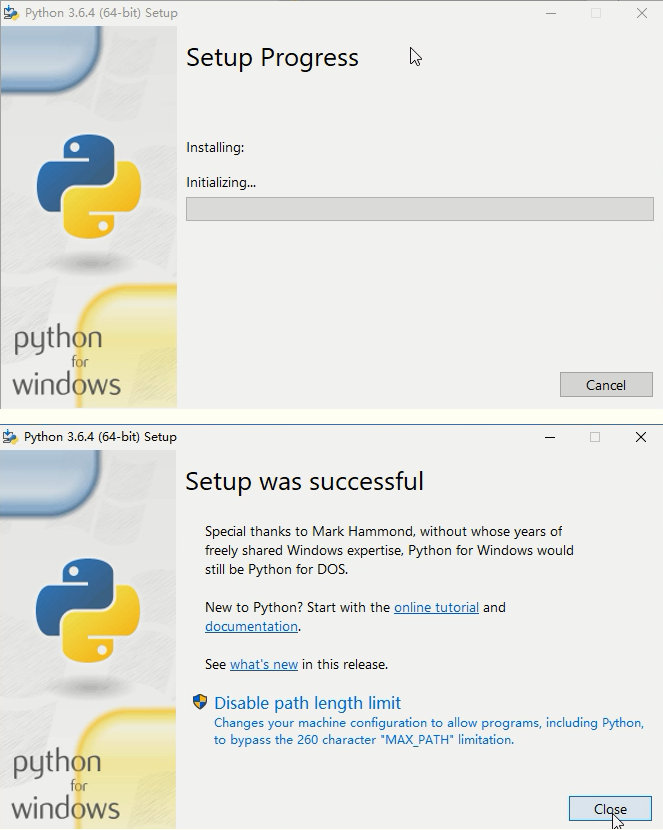Click the Python logo in Setup was successful window
The width and height of the screenshot is (663, 830).
tap(88, 610)
